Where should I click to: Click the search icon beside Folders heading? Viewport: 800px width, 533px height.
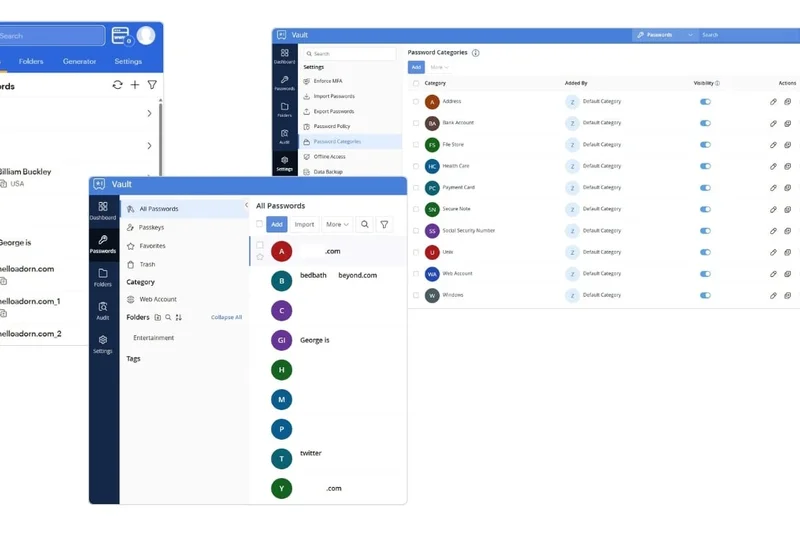pos(168,317)
